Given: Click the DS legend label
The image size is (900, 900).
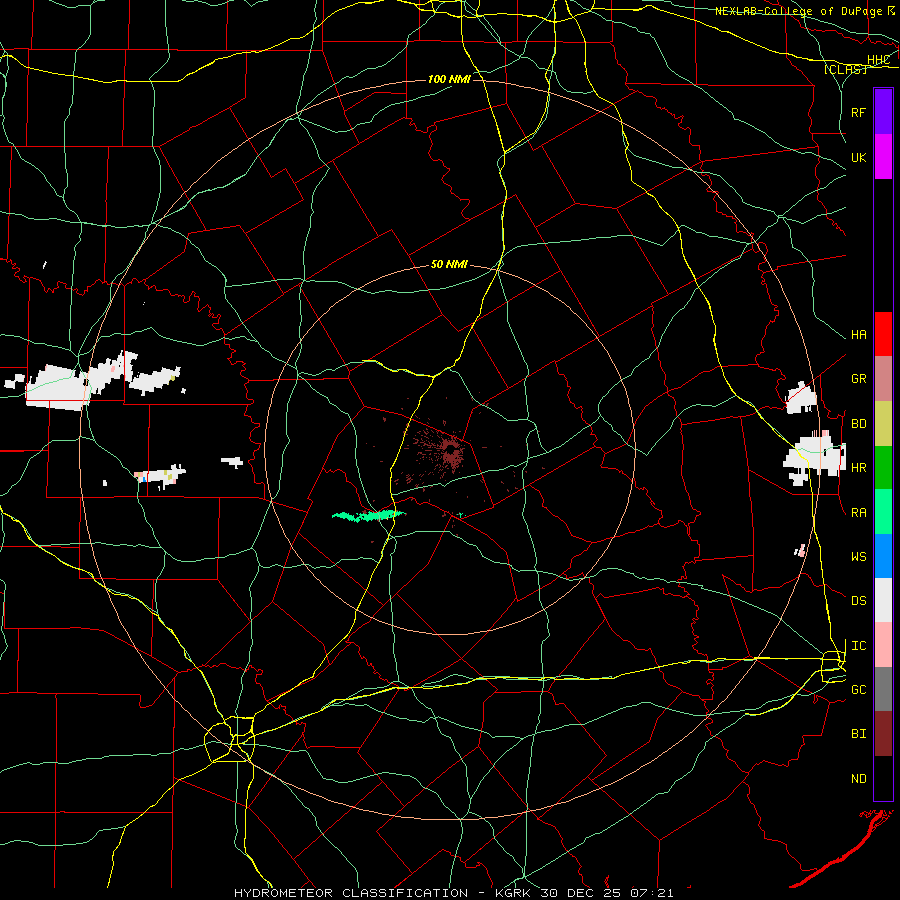Looking at the screenshot, I should pyautogui.click(x=858, y=601).
